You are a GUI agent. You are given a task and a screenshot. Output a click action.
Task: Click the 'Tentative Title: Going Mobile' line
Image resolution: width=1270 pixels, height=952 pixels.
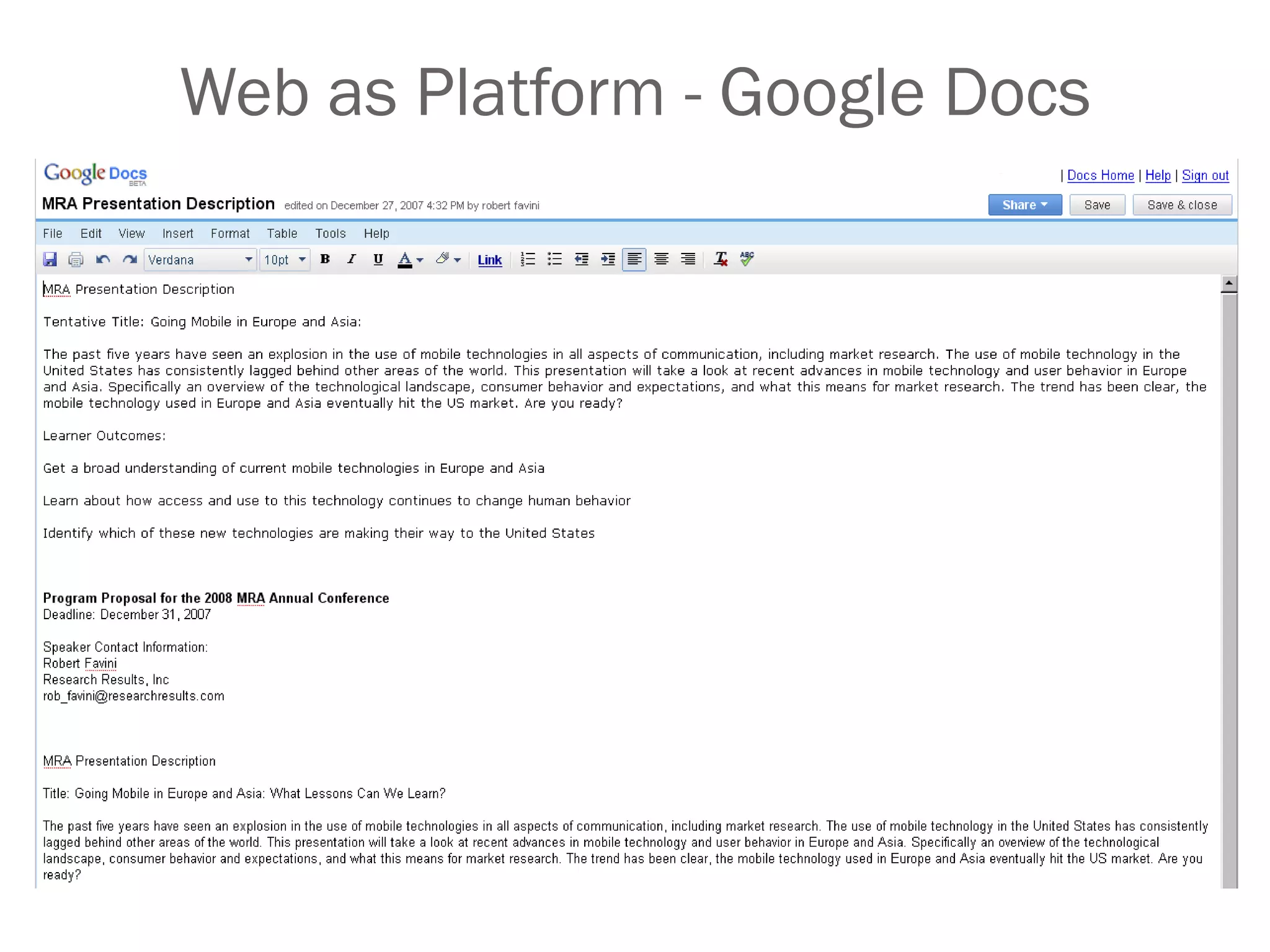click(202, 322)
